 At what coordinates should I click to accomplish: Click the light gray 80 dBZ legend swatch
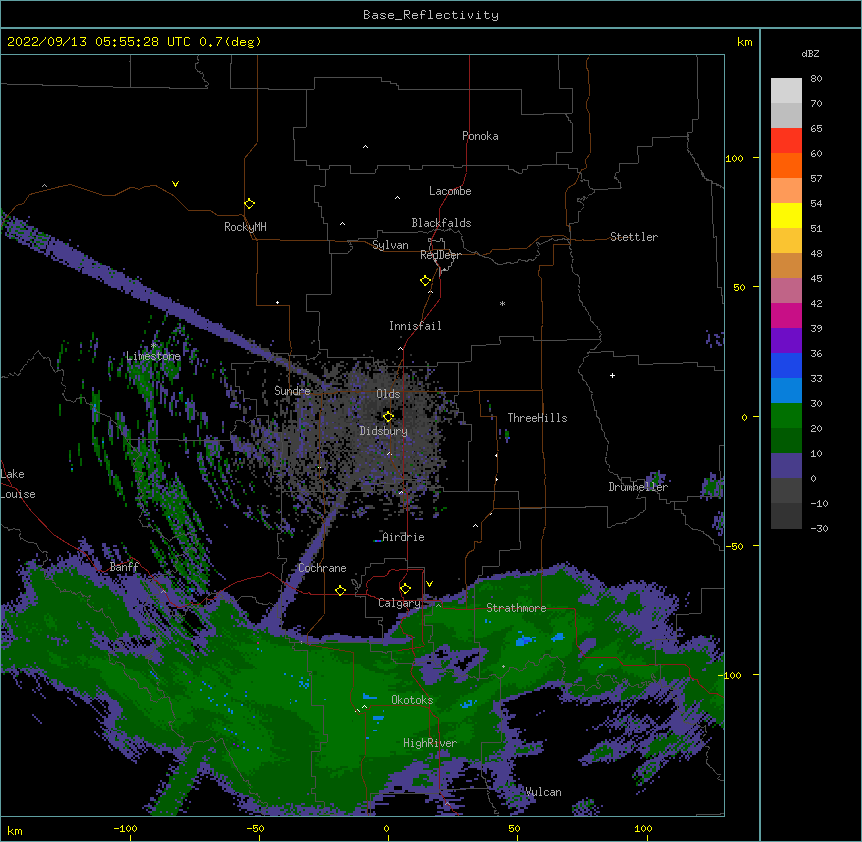[x=786, y=90]
